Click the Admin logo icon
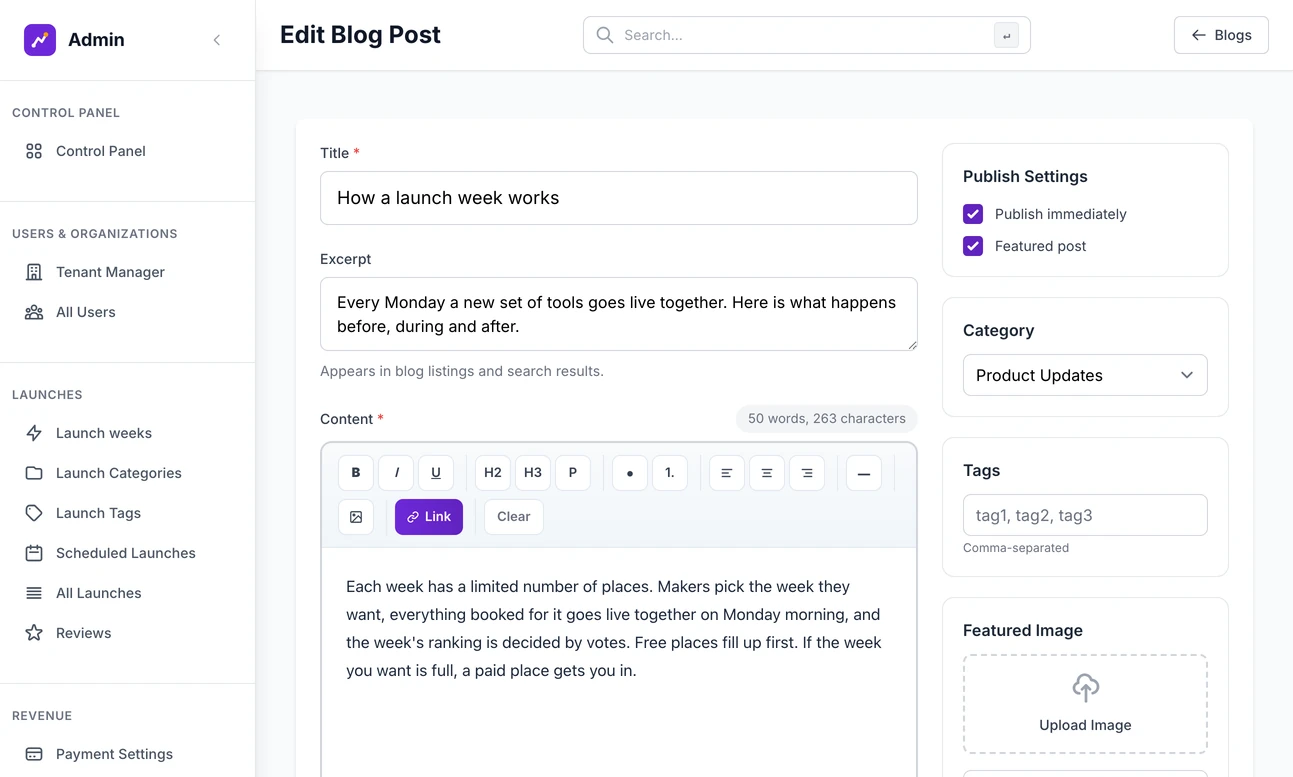 click(40, 40)
